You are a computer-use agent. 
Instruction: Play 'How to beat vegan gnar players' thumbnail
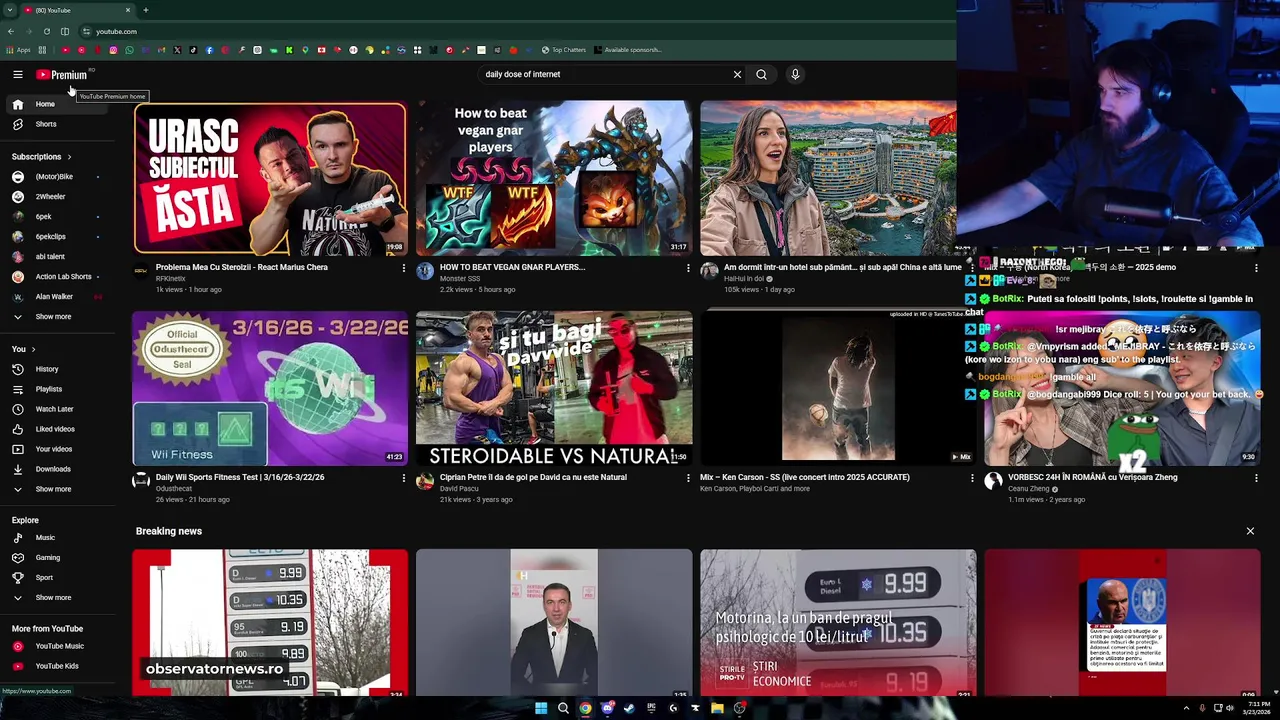coord(554,178)
